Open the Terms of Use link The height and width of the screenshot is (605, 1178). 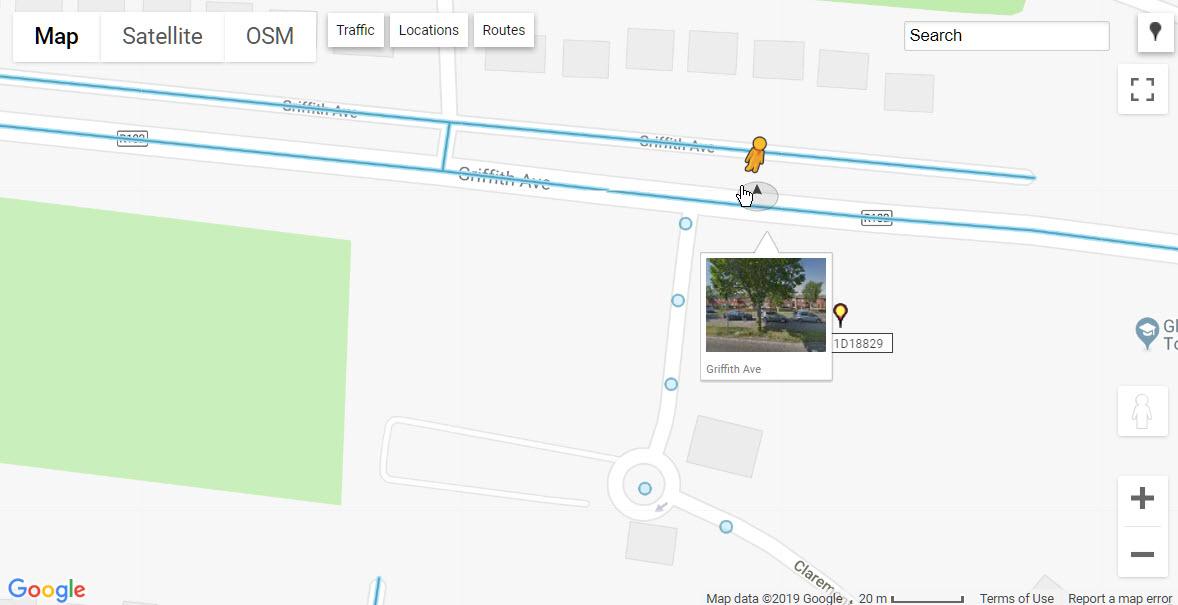coord(1016,598)
